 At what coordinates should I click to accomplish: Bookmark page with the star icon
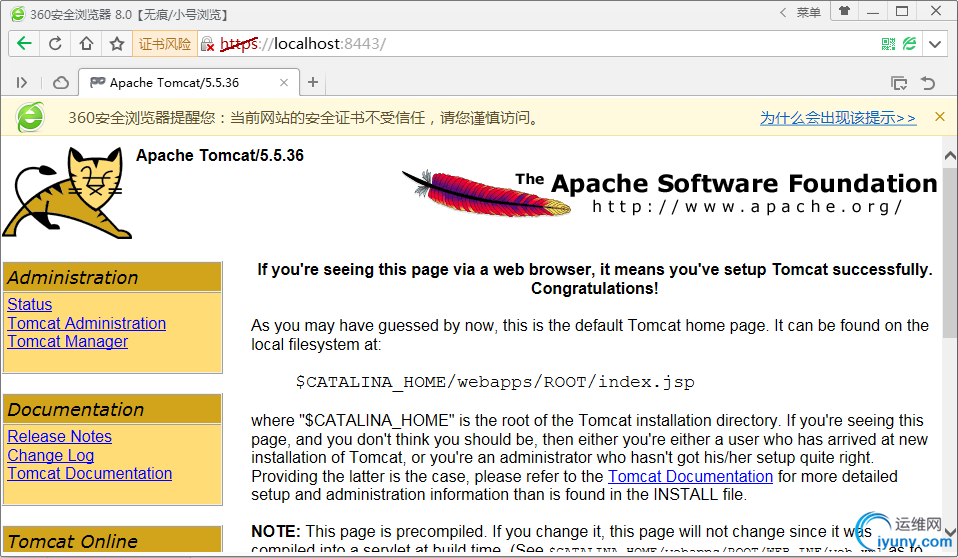point(117,44)
